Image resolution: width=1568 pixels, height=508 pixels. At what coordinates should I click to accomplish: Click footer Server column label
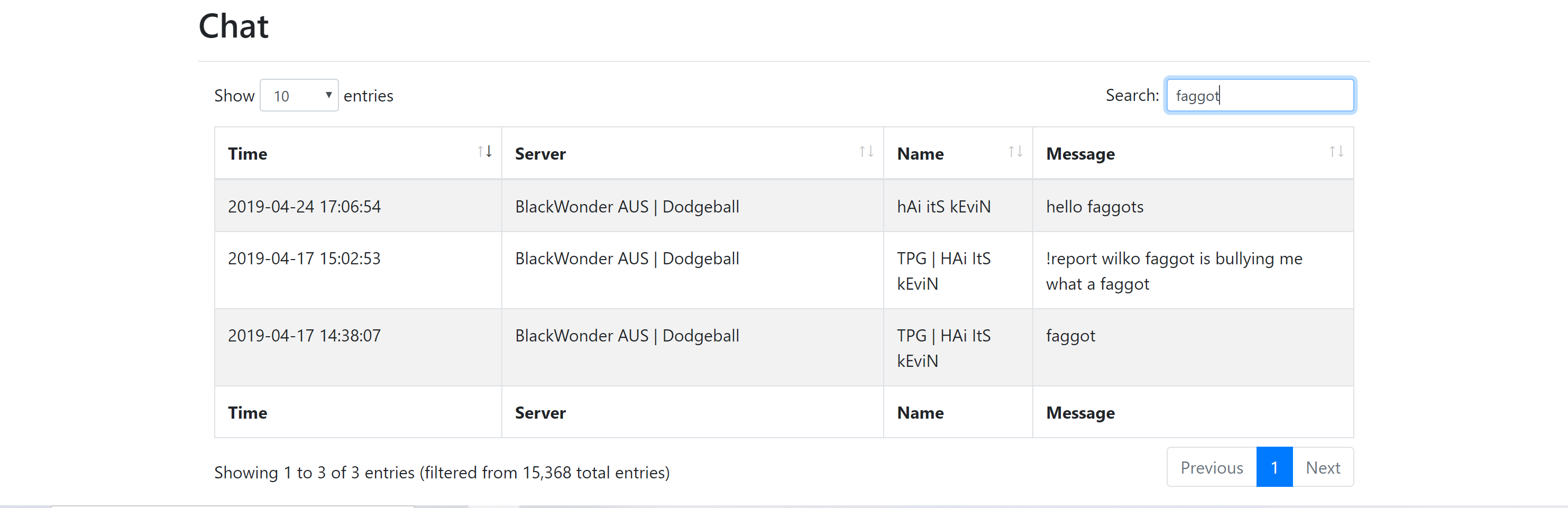click(x=540, y=413)
